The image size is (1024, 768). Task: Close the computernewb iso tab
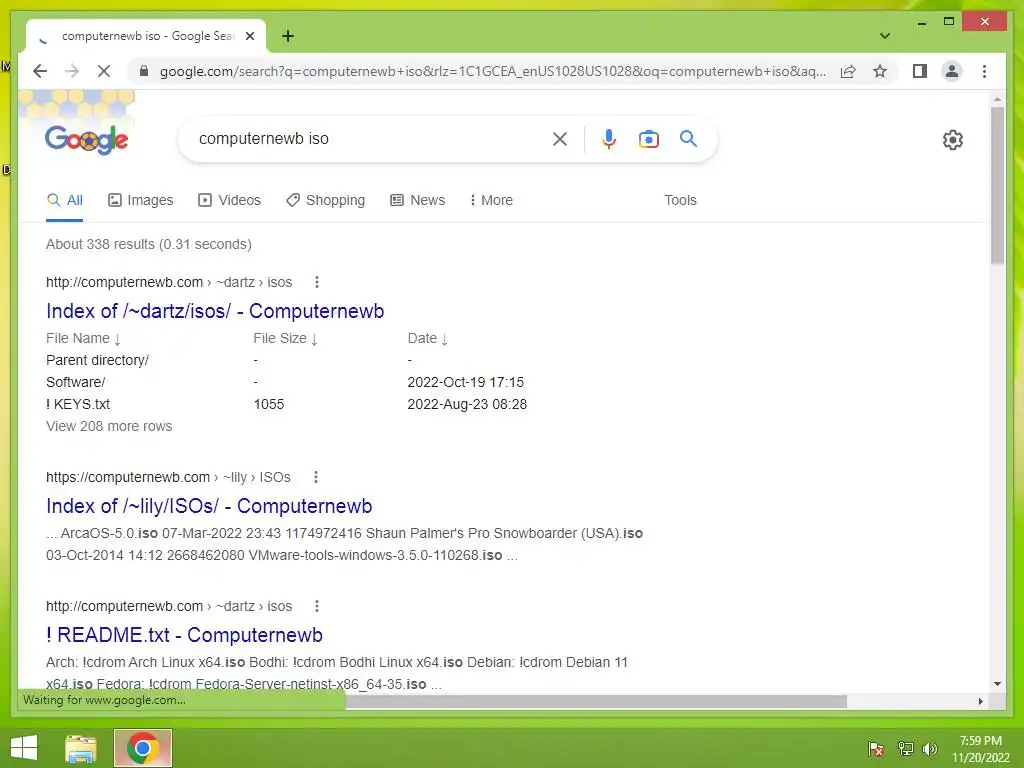pos(249,36)
